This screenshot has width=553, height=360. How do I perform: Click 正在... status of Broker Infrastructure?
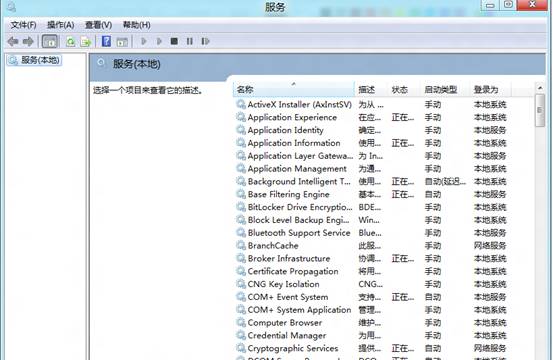[x=403, y=259]
